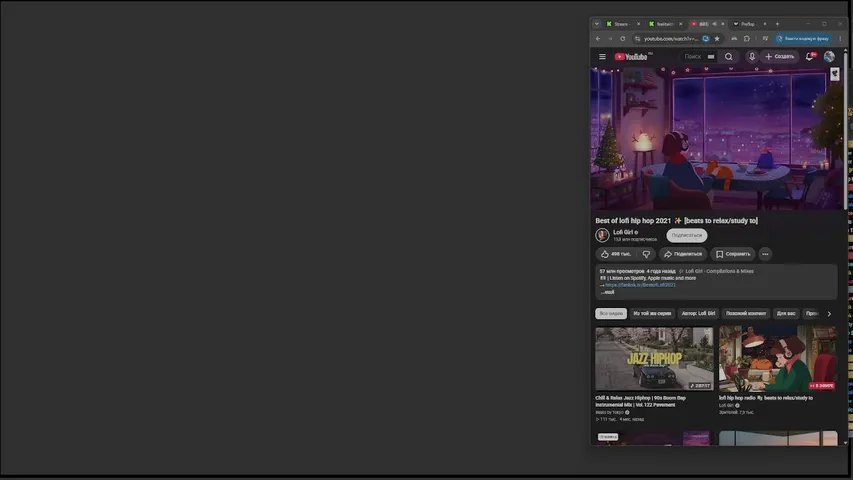Click the translate icon in address bar
This screenshot has width=853, height=480.
click(x=706, y=39)
